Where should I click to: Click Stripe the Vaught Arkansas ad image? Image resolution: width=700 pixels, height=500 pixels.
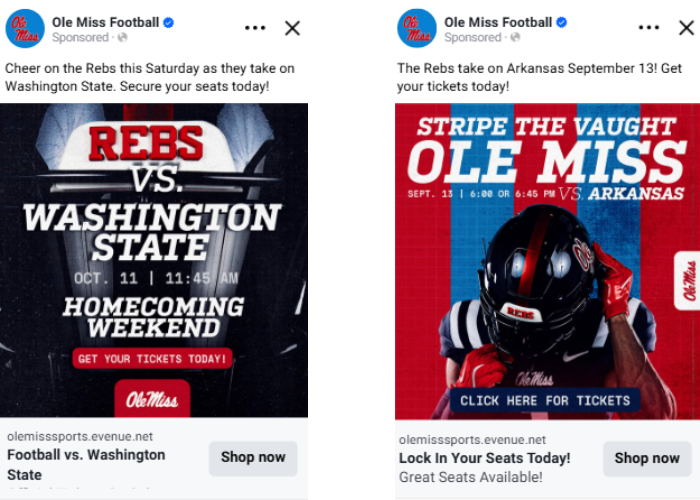(546, 260)
